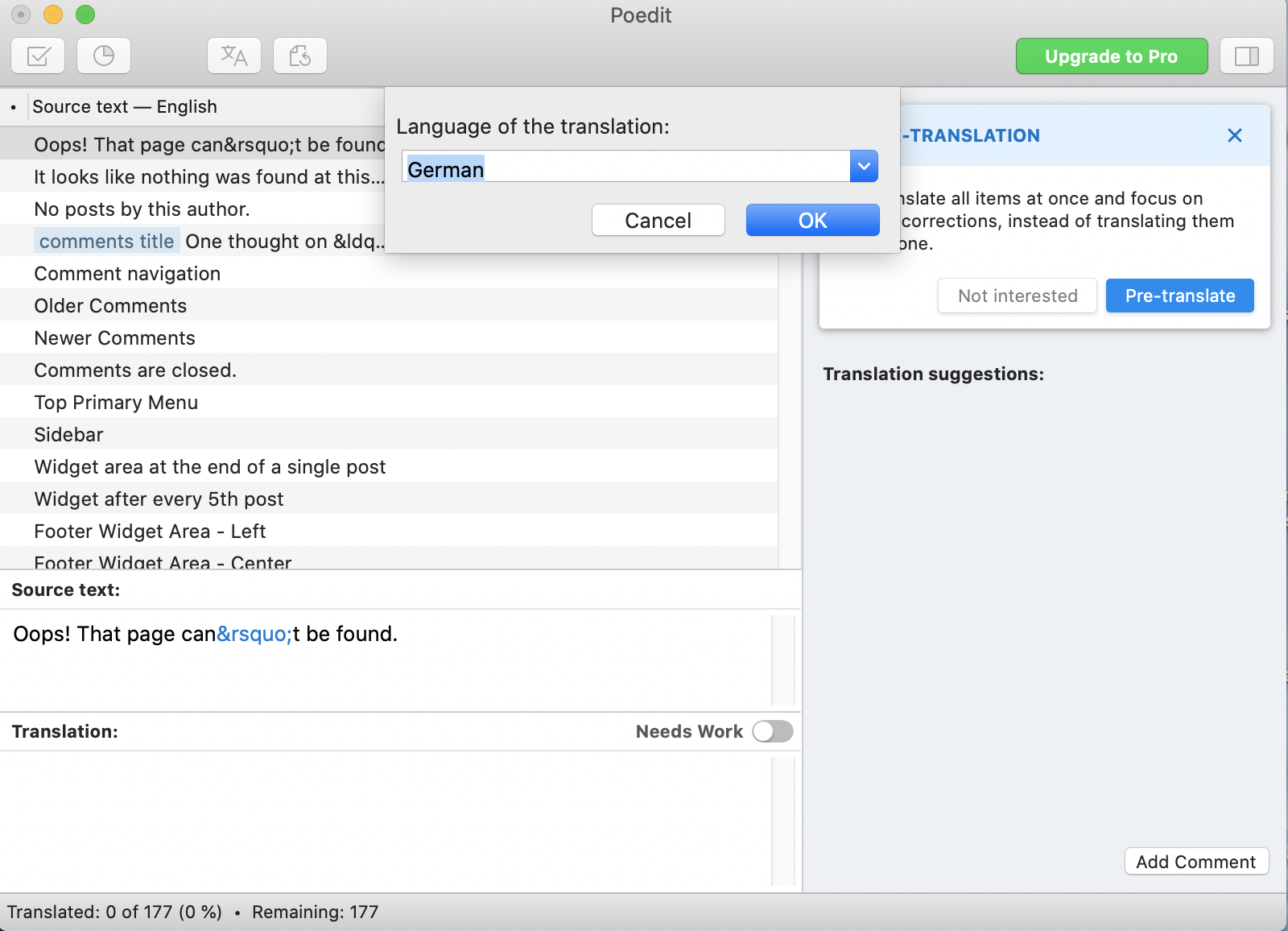
Task: Click the Source text — English column header
Action: (125, 107)
